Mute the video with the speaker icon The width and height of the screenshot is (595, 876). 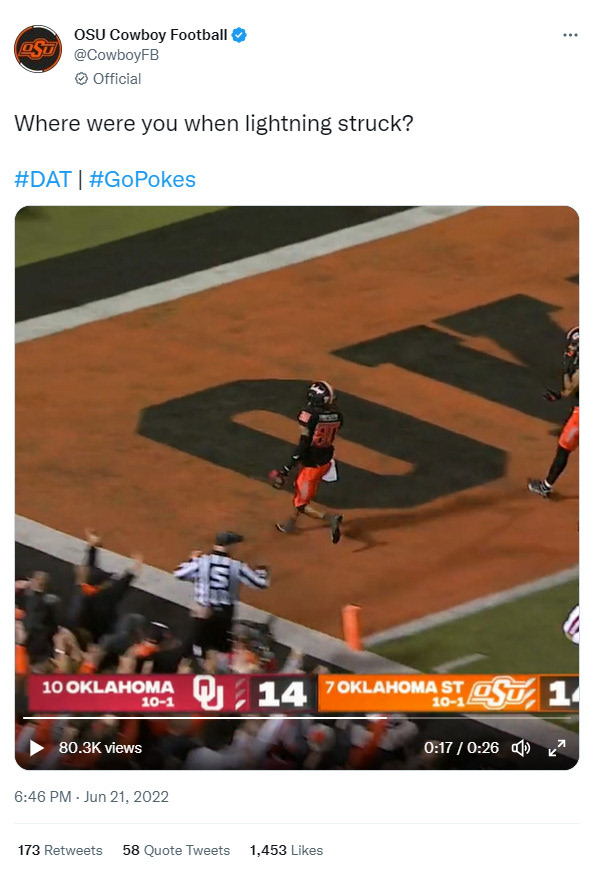(521, 748)
